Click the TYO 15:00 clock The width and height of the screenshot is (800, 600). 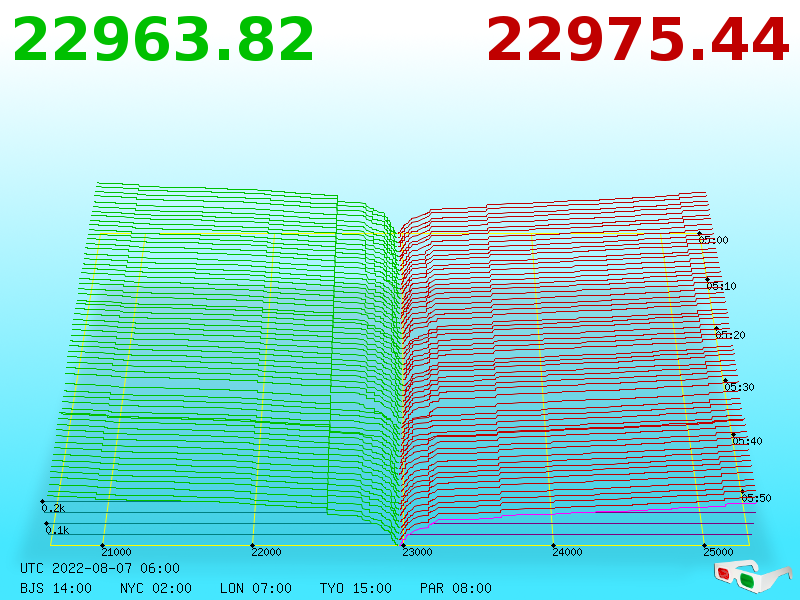(x=356, y=588)
